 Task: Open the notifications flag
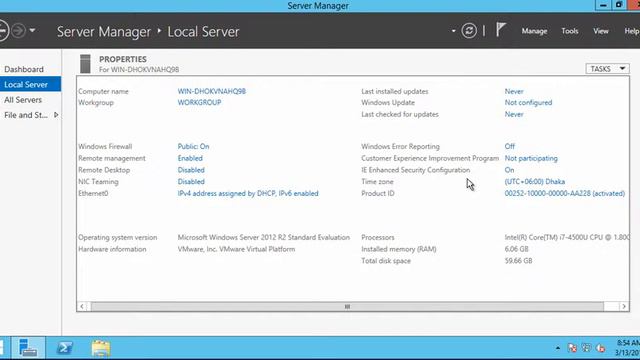click(501, 29)
